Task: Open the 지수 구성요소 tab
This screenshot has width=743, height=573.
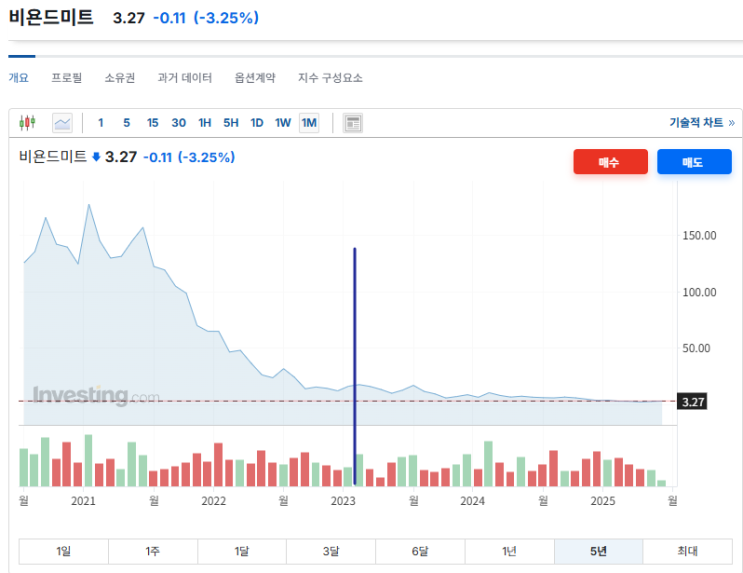Action: pos(330,78)
